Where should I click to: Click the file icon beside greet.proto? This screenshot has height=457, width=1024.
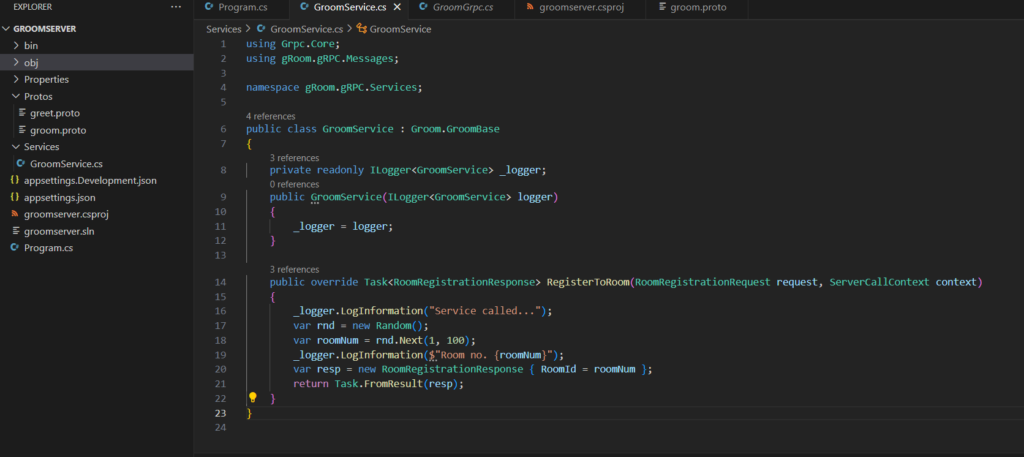[x=21, y=113]
